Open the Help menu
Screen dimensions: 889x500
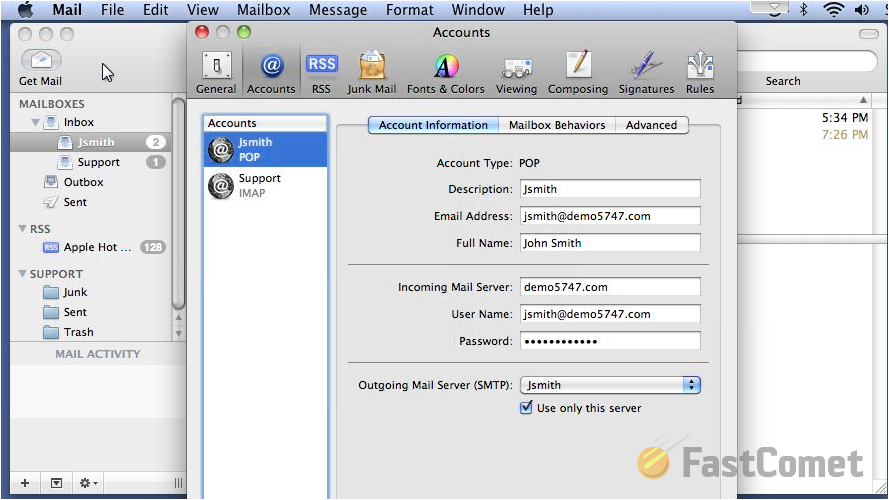pos(538,10)
